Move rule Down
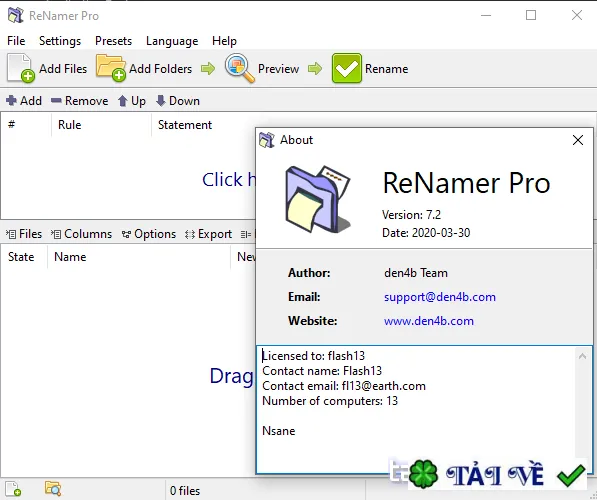The image size is (597, 500). click(178, 101)
